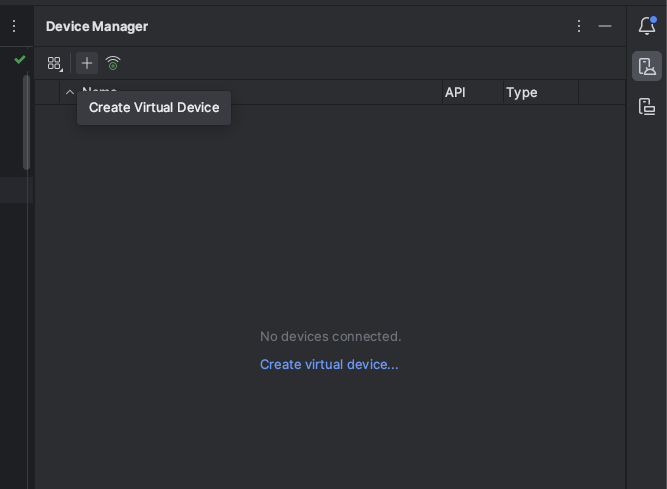Hide the Device Manager panel

pos(605,26)
